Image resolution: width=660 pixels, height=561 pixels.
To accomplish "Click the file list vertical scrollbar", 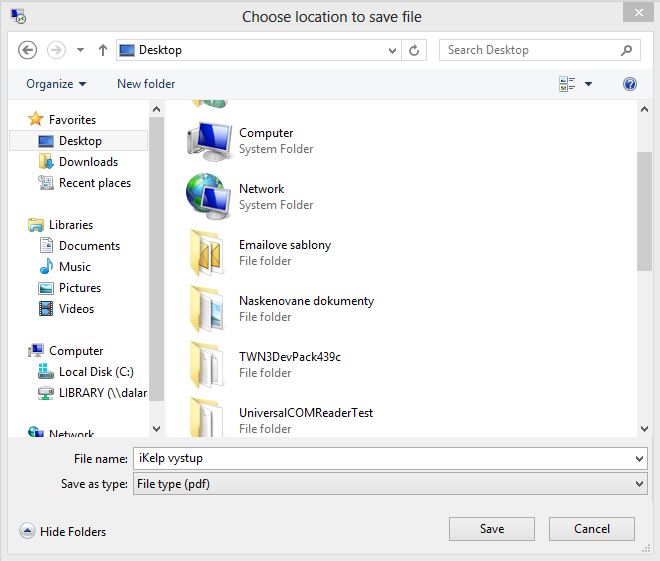I will (644, 210).
